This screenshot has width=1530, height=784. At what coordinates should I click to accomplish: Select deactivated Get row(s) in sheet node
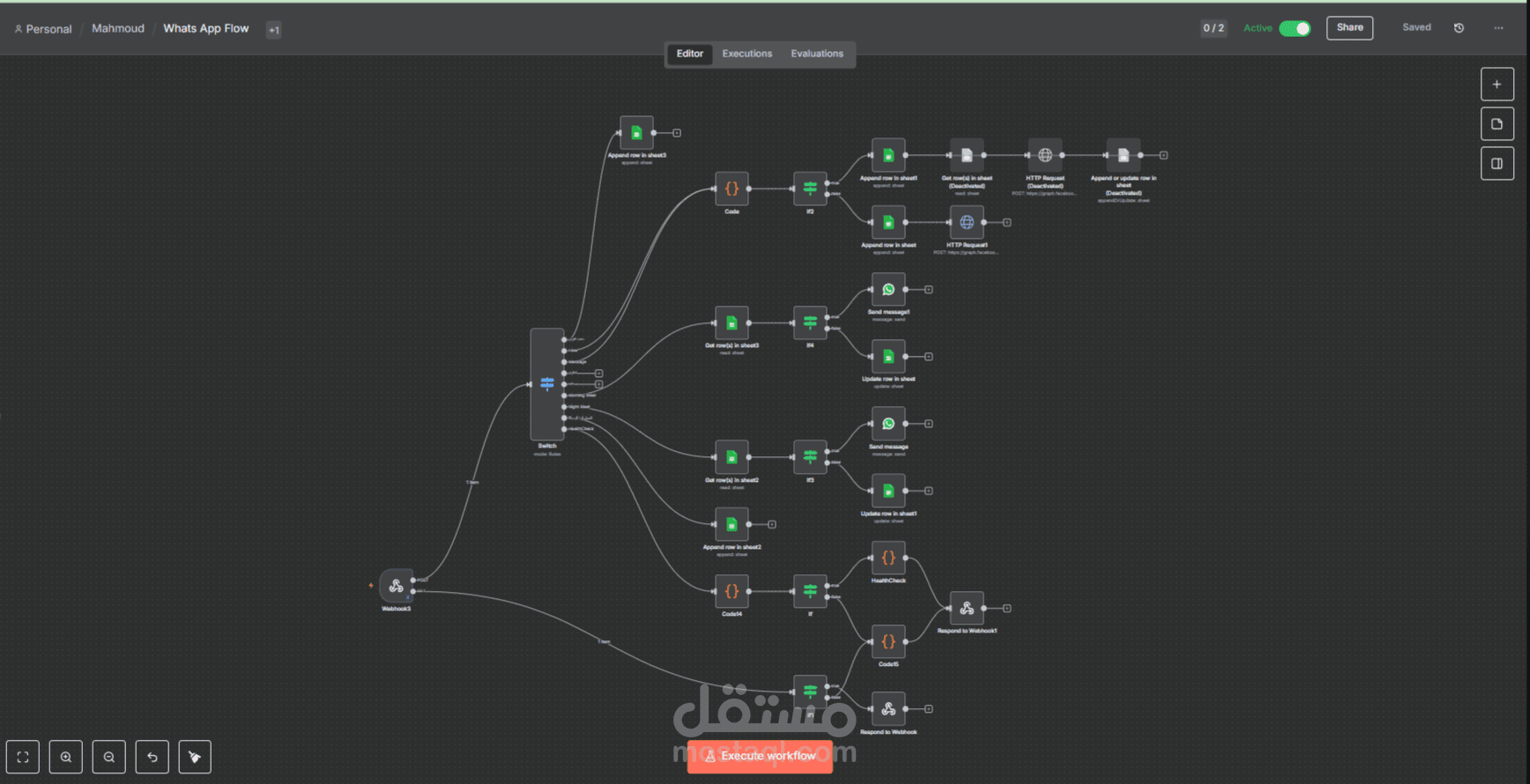click(x=967, y=155)
